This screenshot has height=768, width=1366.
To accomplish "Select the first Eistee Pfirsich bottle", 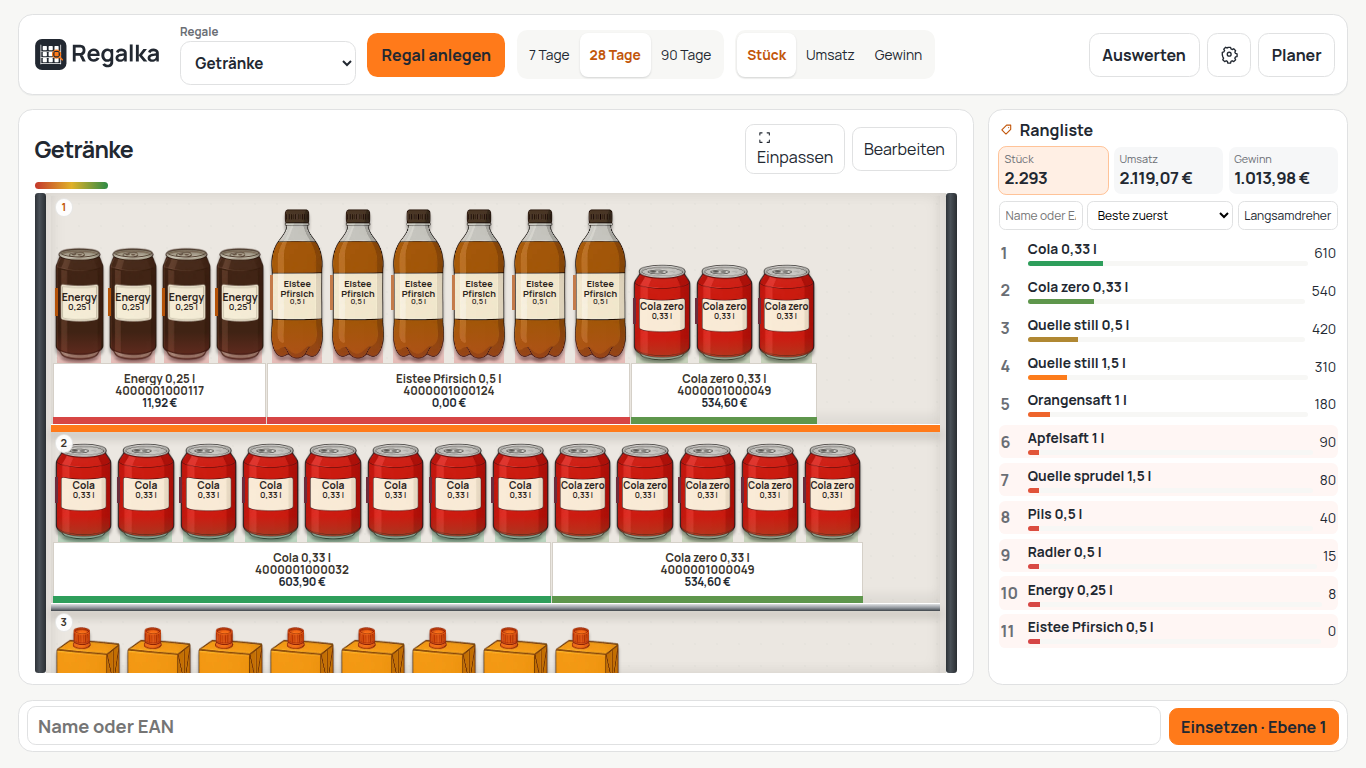I will pos(298,284).
